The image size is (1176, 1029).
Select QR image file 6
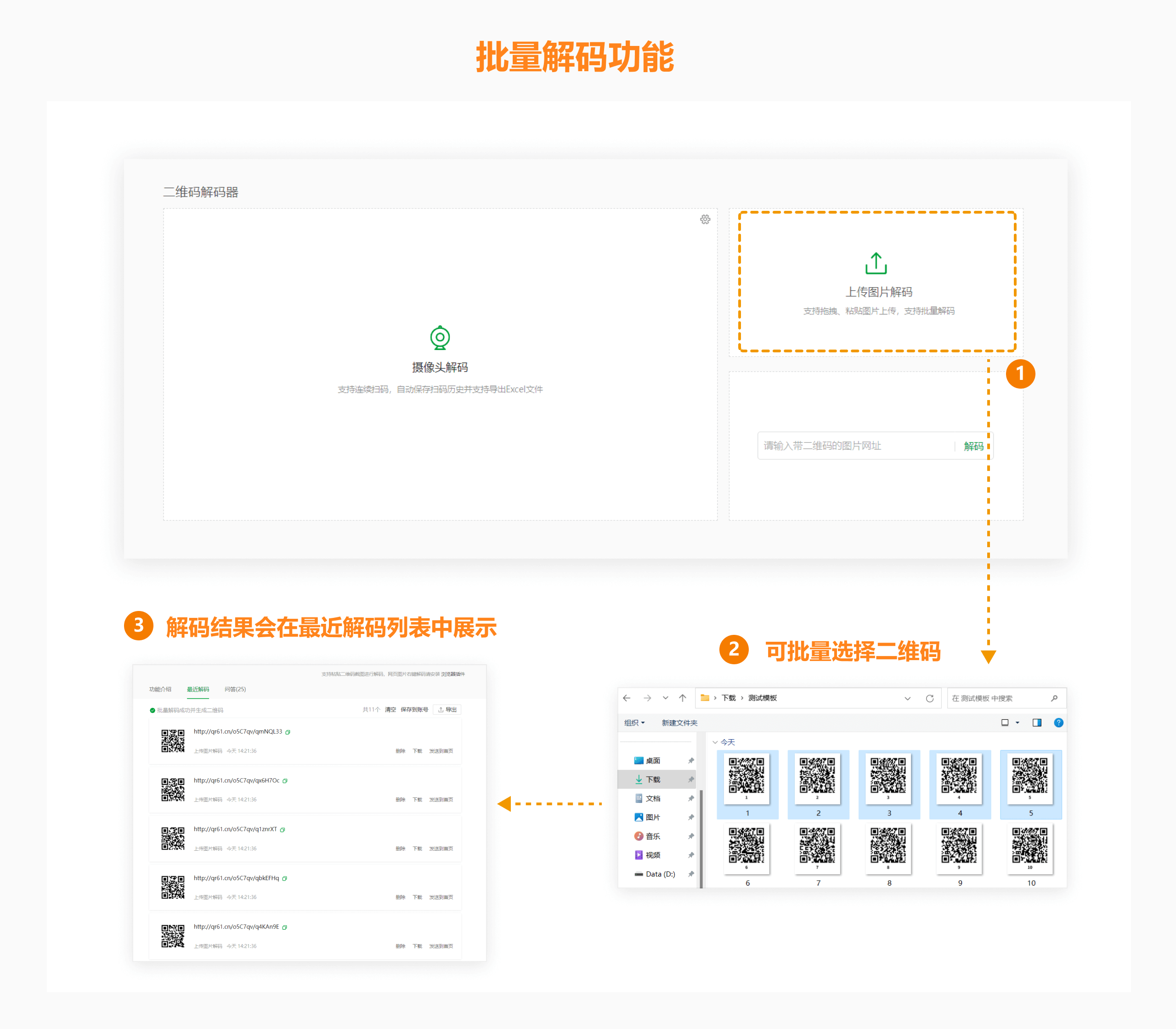pos(747,855)
